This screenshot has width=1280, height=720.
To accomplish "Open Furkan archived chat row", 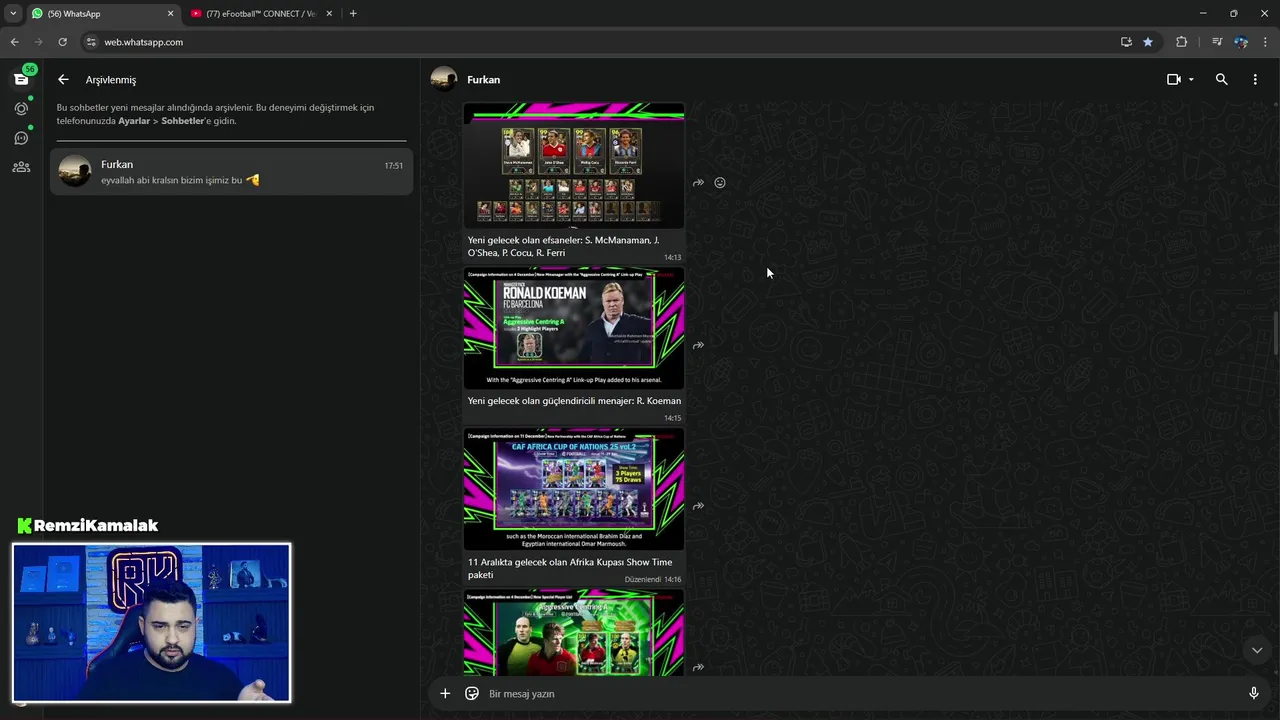I will (x=231, y=172).
